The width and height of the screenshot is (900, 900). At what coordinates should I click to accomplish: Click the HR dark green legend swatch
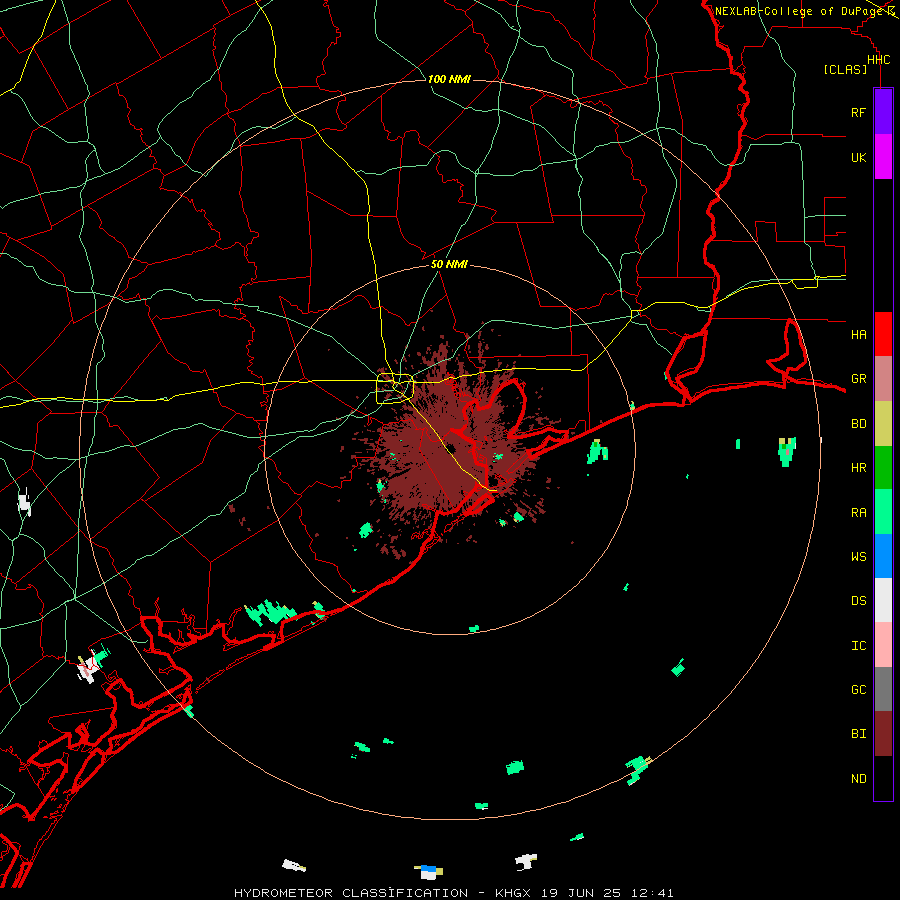point(883,468)
